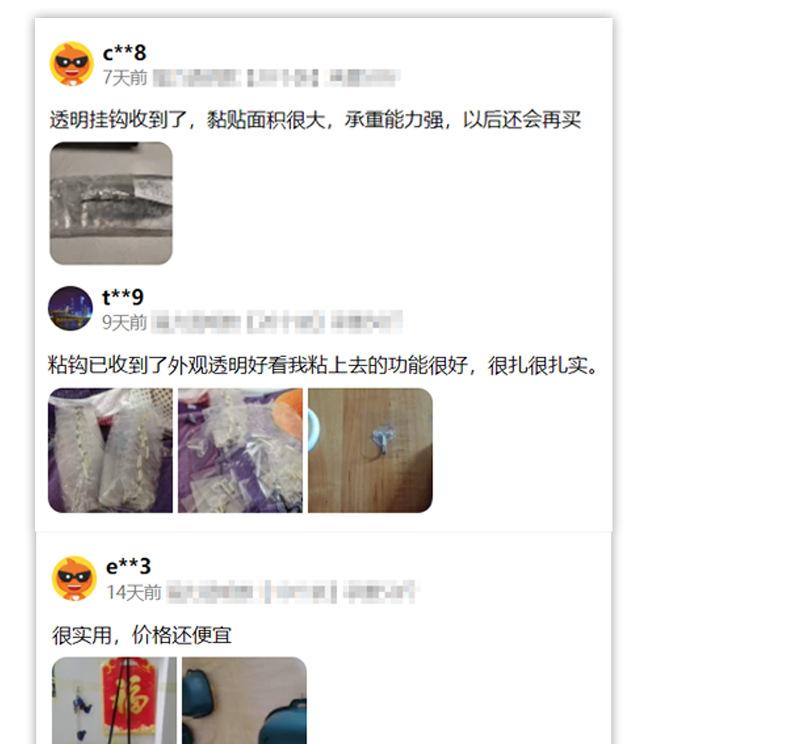Open username t**9 profile
Viewport: 790px width, 744px height.
coord(122,297)
